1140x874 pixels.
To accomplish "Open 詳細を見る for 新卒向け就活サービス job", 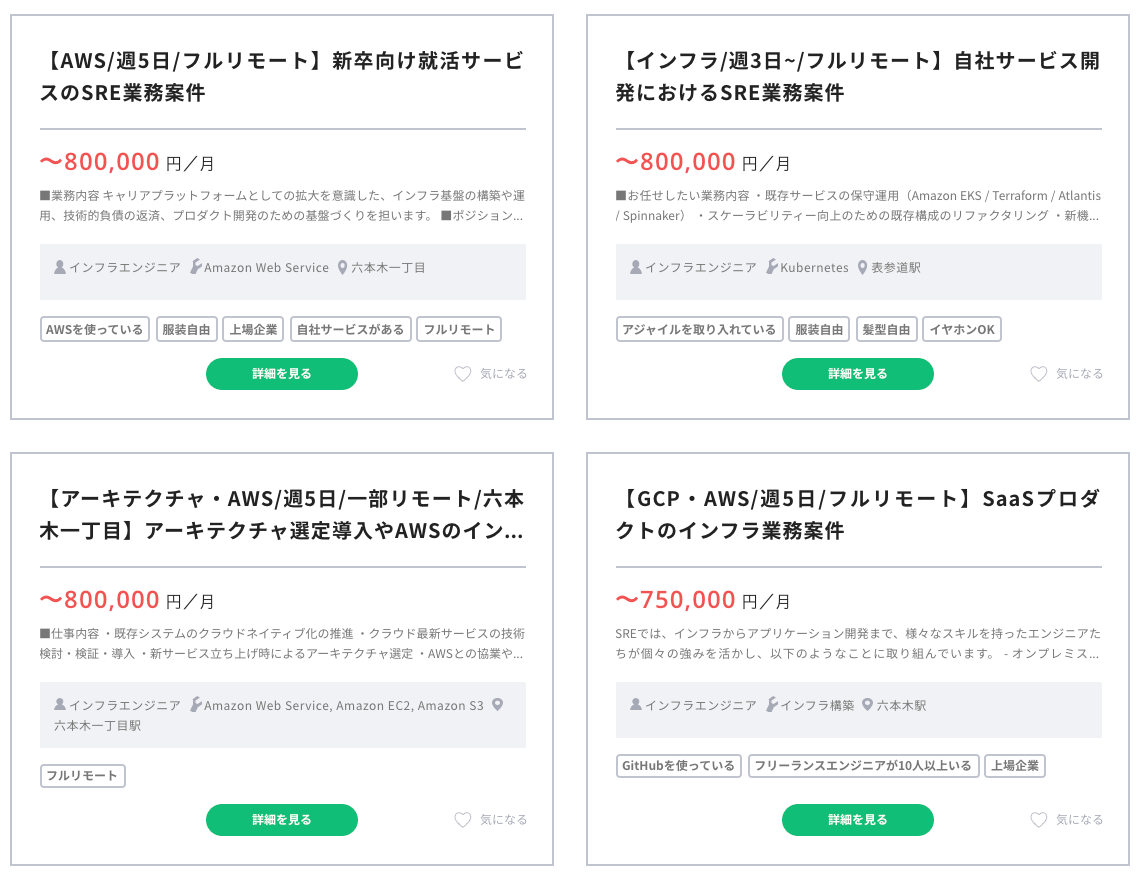I will pyautogui.click(x=282, y=374).
